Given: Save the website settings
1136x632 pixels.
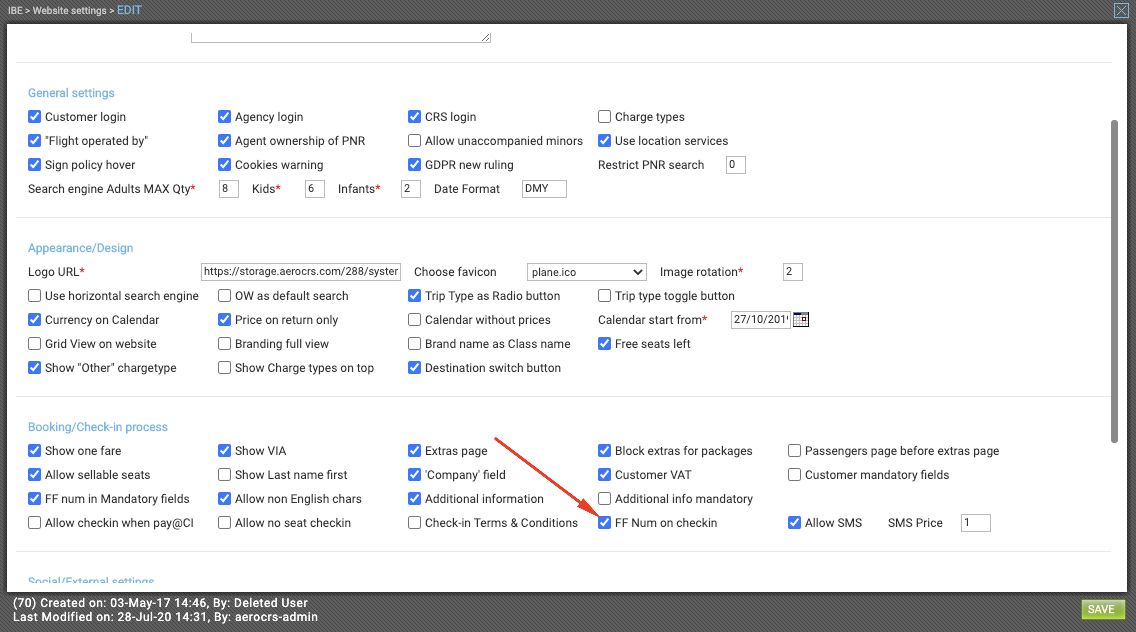Looking at the screenshot, I should (x=1102, y=610).
